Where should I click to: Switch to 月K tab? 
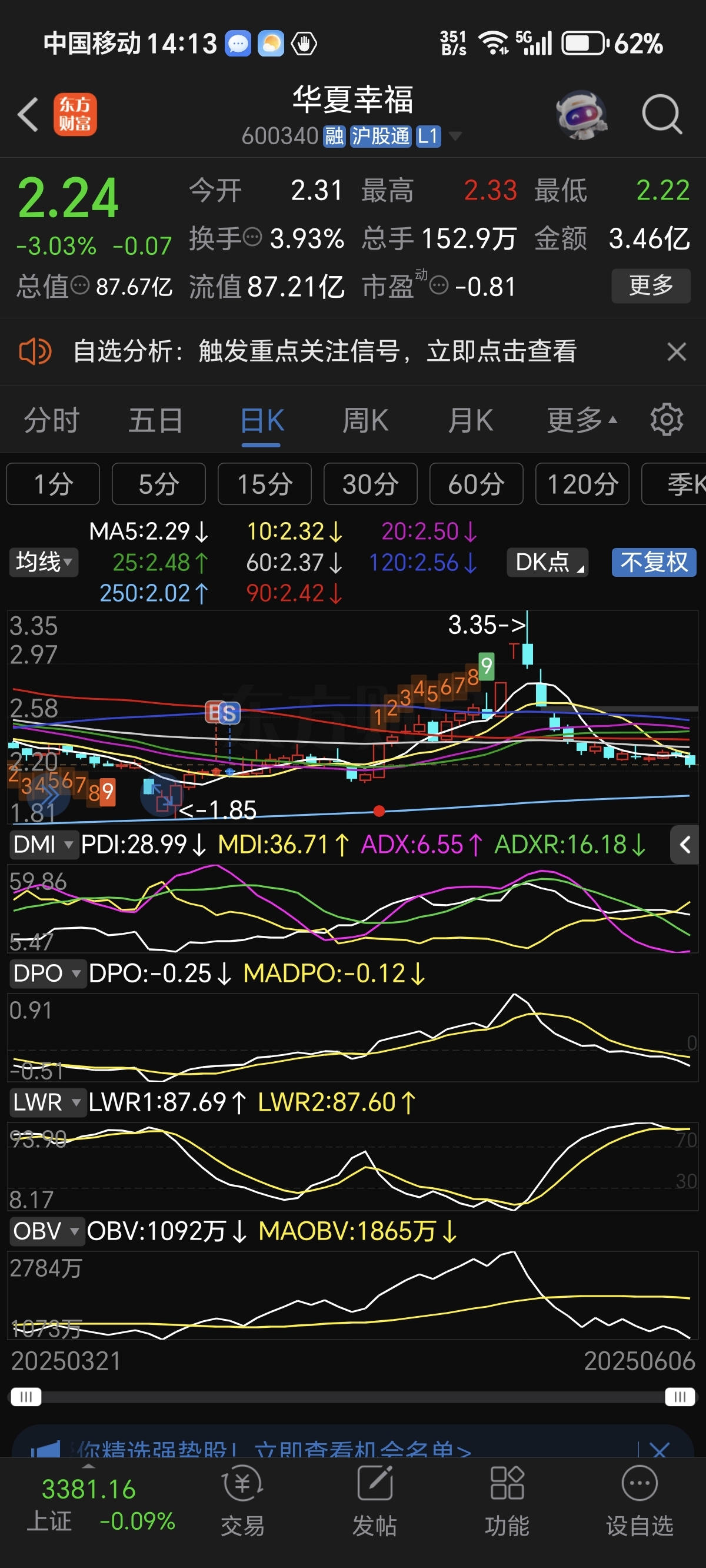[471, 420]
